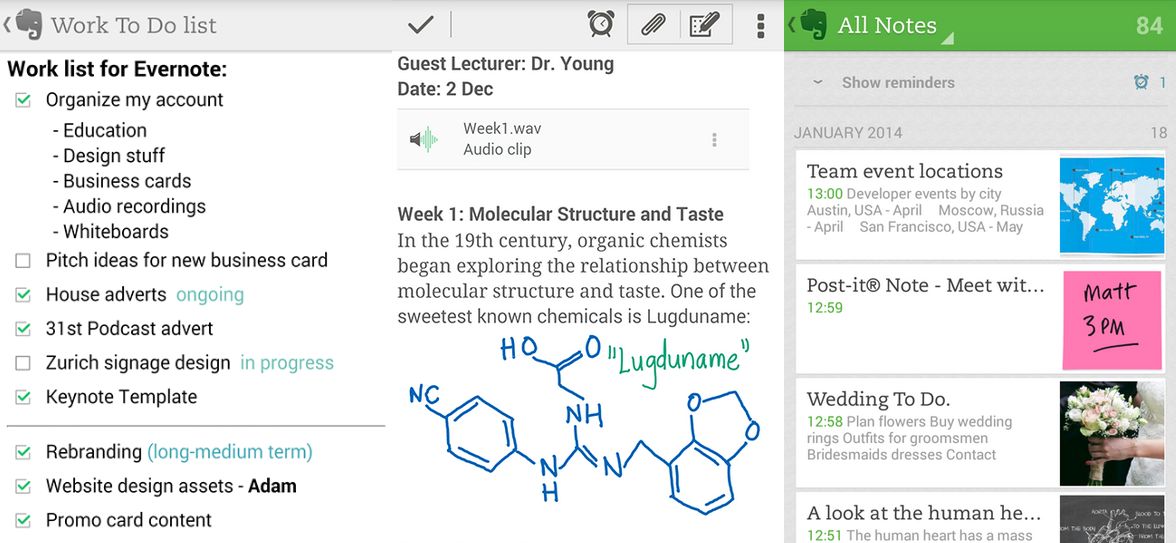
Task: Click the Evernote elephant icon in All Notes header
Action: point(814,25)
